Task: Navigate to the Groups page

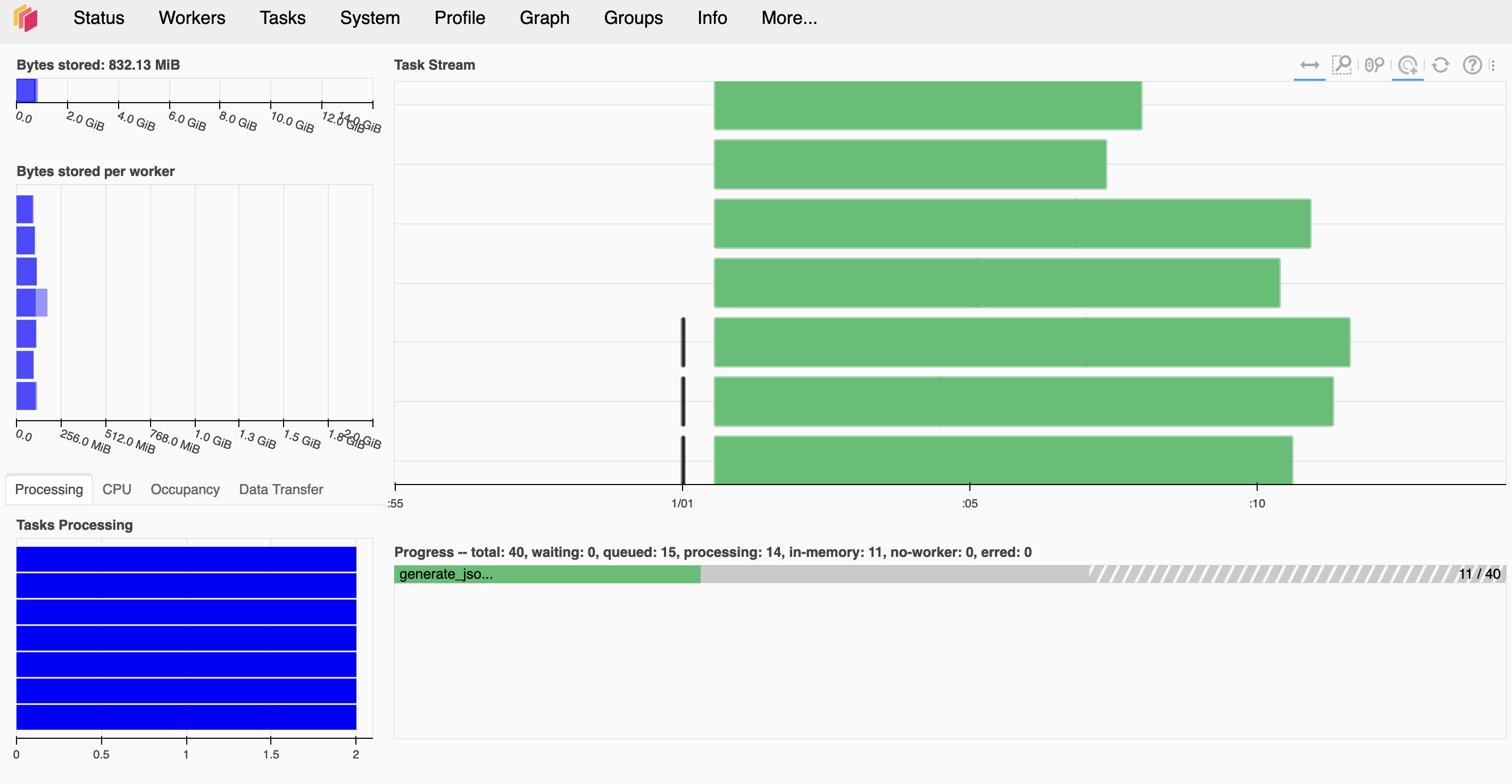Action: (x=633, y=18)
